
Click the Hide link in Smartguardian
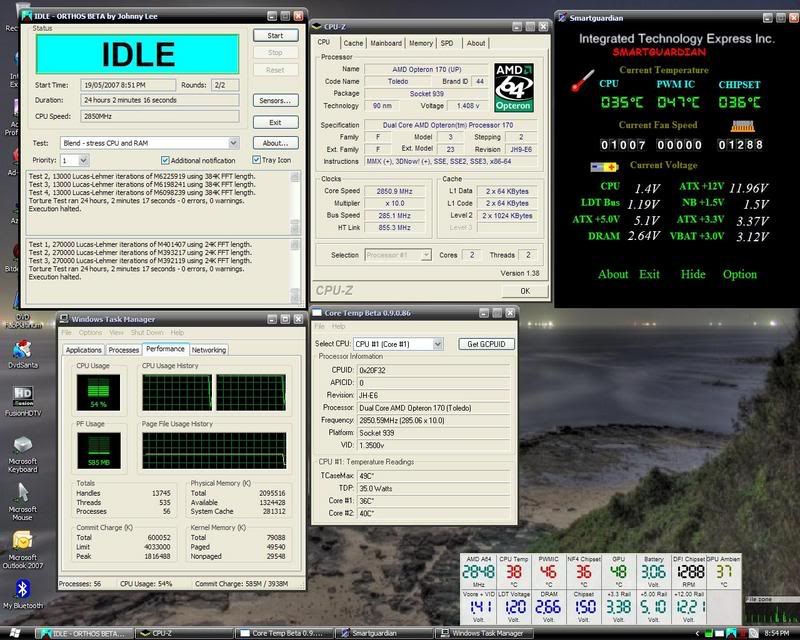(x=693, y=275)
